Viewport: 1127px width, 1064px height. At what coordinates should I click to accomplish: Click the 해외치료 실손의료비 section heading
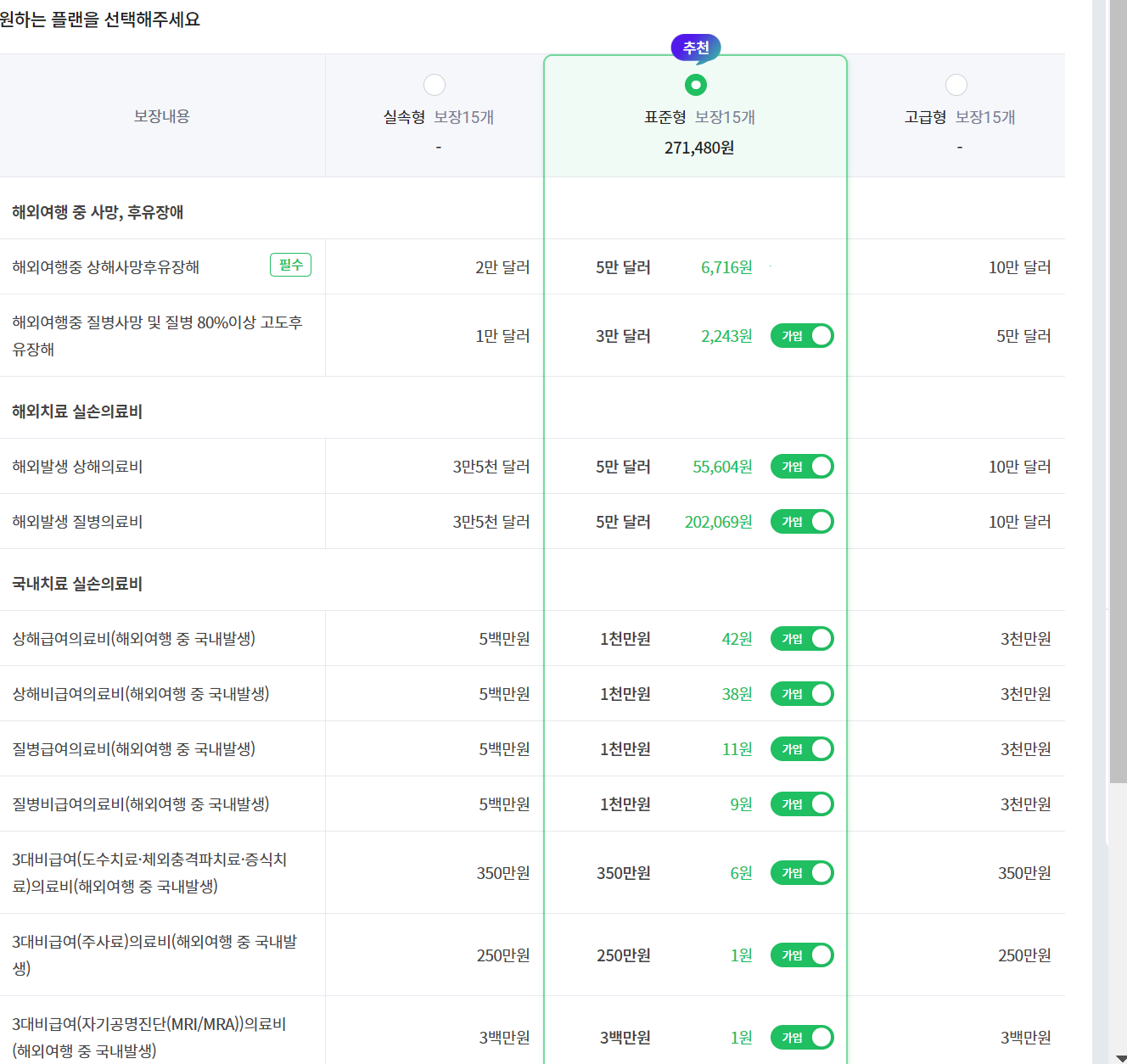(77, 412)
